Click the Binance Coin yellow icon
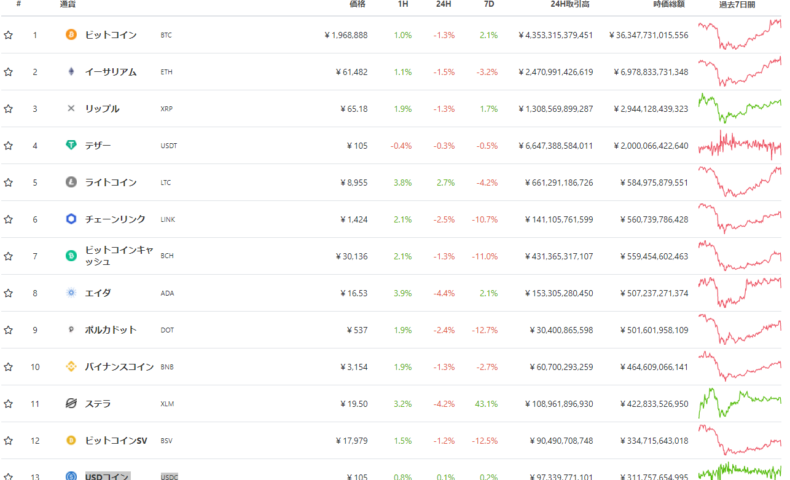Screen dimensions: 790x480 click(71, 366)
